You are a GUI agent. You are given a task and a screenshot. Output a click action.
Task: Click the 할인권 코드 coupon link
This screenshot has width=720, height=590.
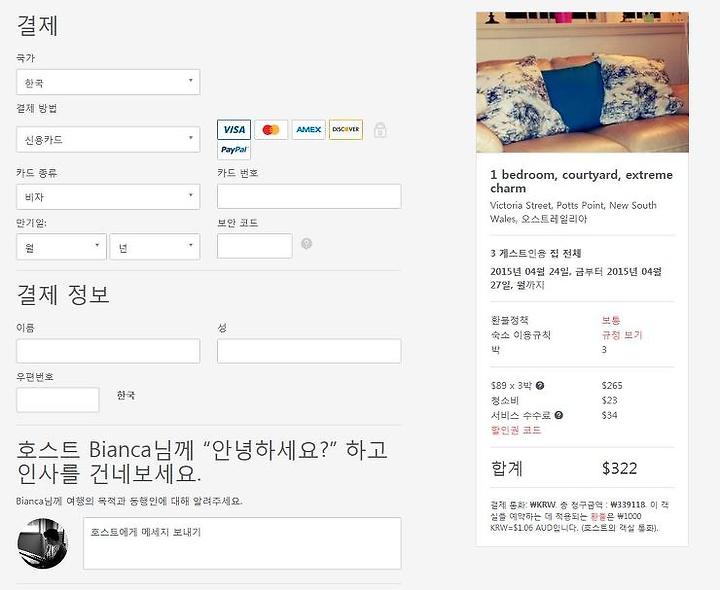(x=516, y=430)
